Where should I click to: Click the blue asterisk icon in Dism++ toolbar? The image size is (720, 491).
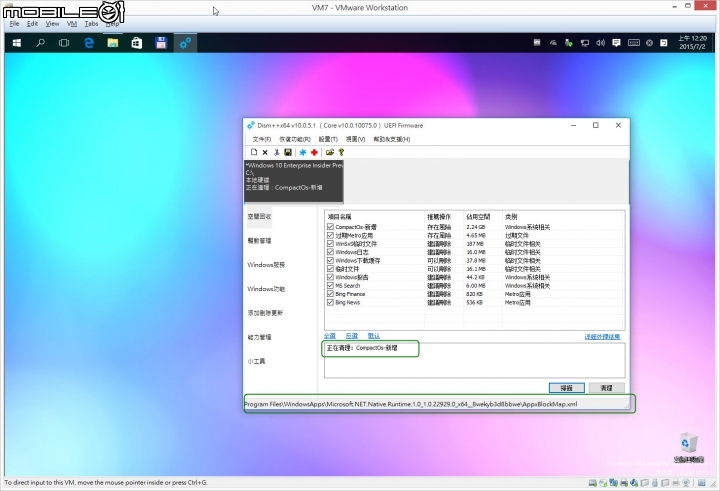tap(303, 152)
